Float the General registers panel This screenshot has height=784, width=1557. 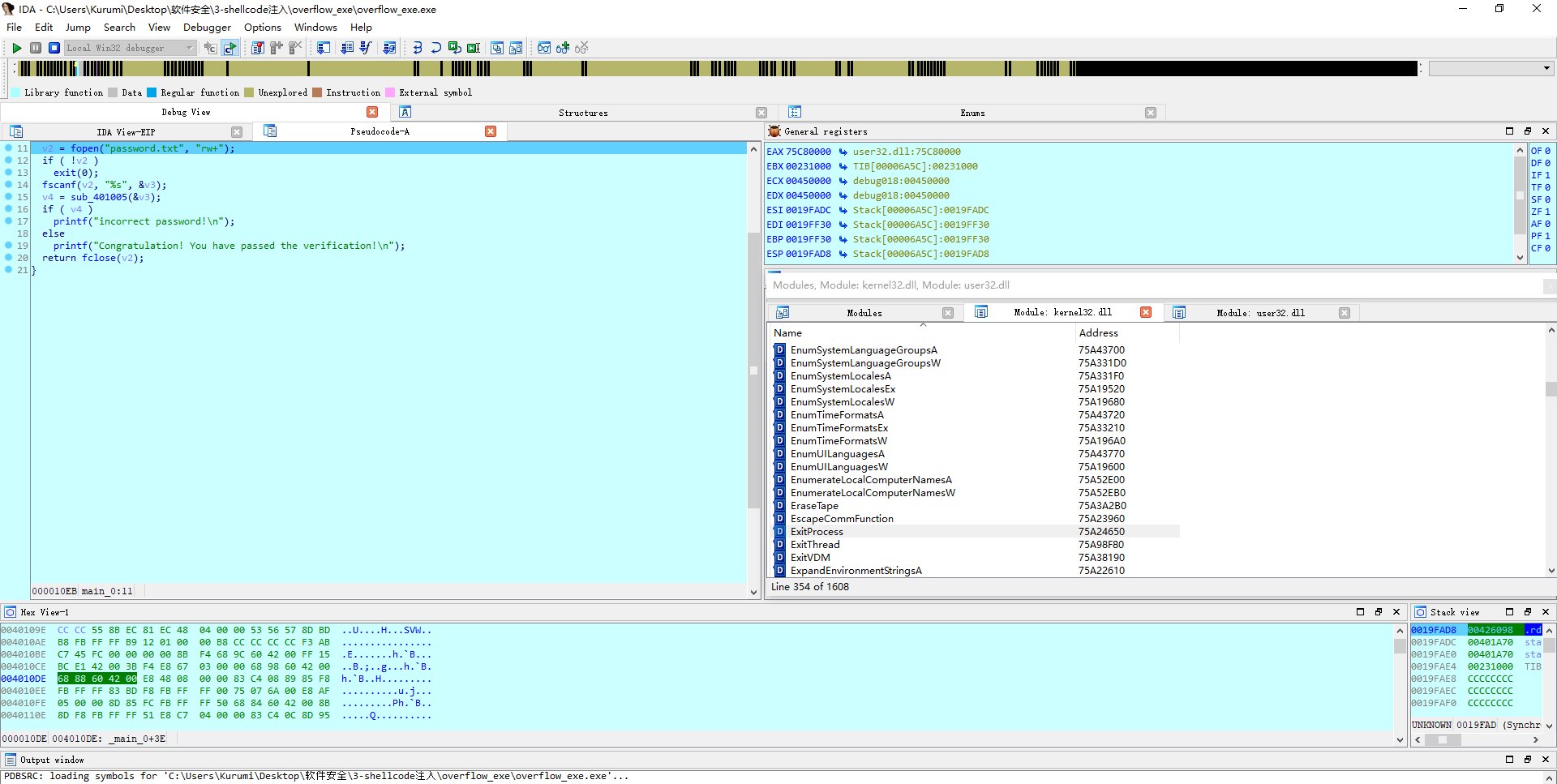point(1528,131)
